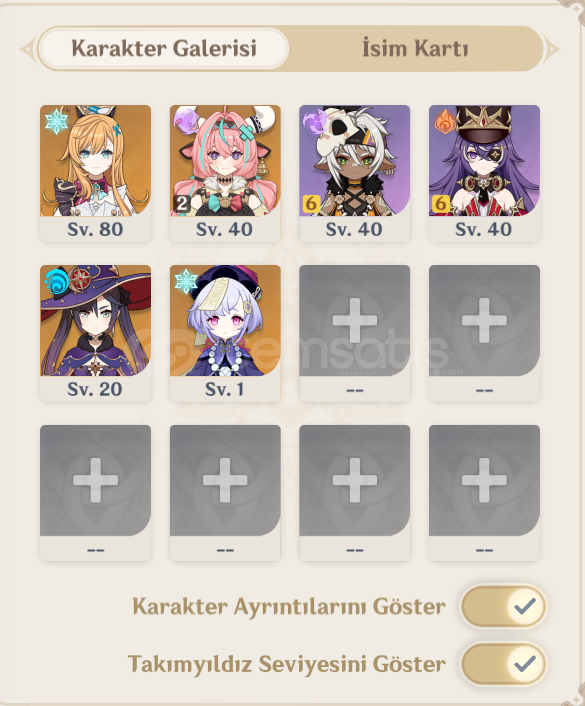Toggle Karakter Ayrıntılarını Göster switch
This screenshot has height=706, width=585.
[503, 606]
